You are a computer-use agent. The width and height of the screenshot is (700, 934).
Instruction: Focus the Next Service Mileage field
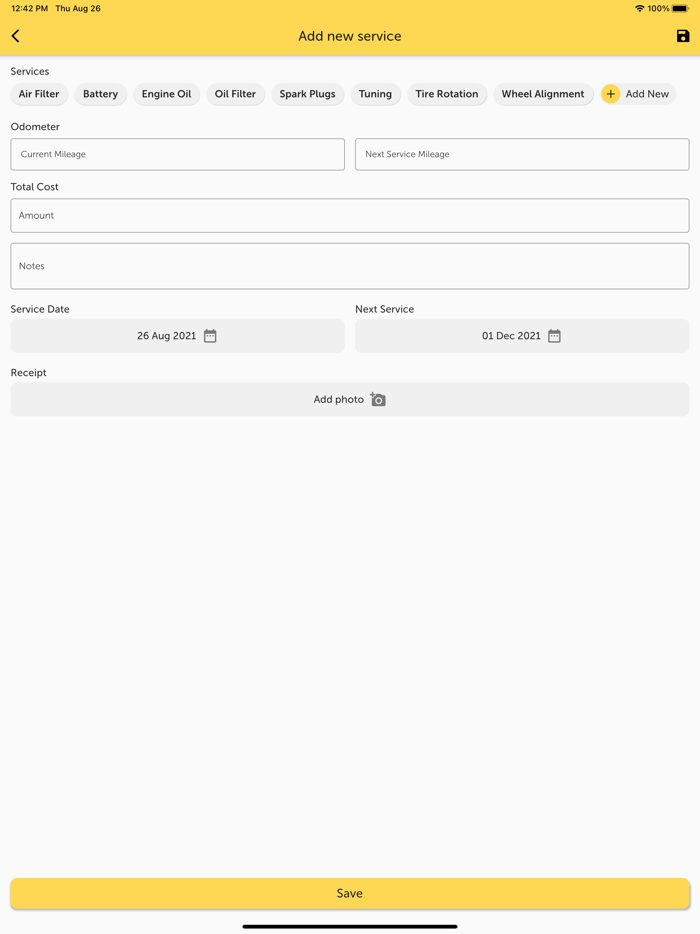[521, 154]
